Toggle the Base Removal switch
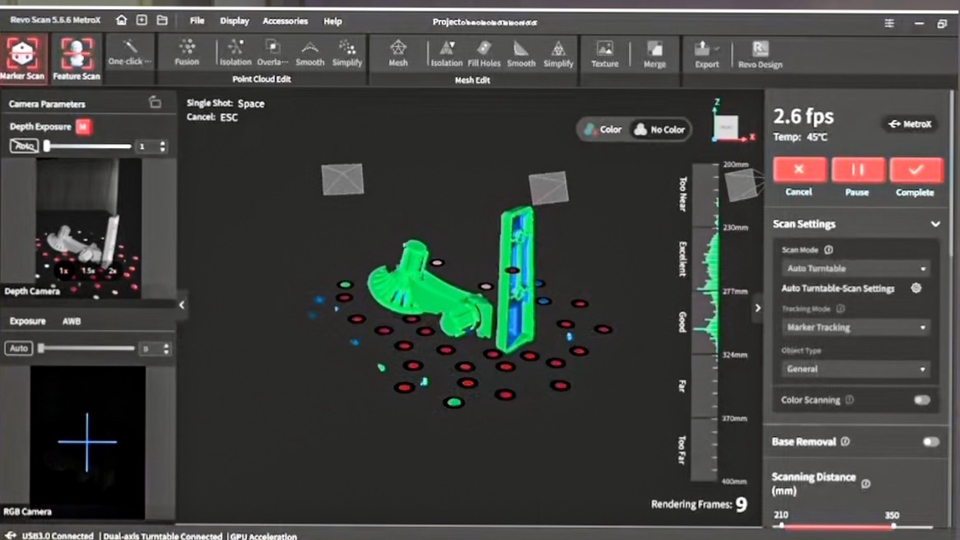This screenshot has height=540, width=960. click(931, 441)
